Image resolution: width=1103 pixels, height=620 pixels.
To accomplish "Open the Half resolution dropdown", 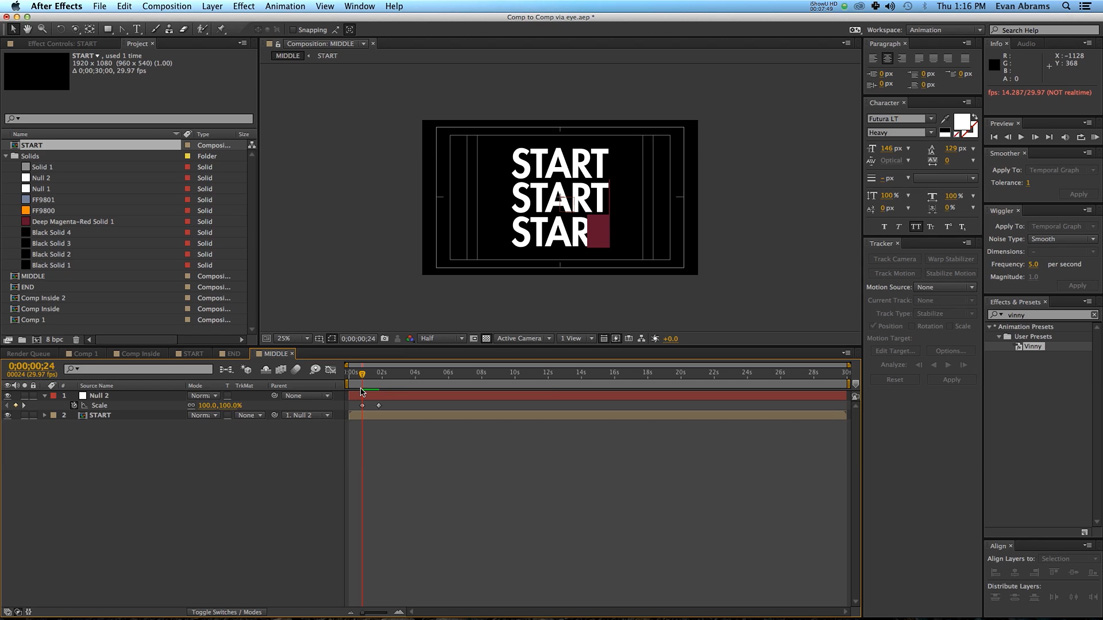I will pyautogui.click(x=442, y=339).
